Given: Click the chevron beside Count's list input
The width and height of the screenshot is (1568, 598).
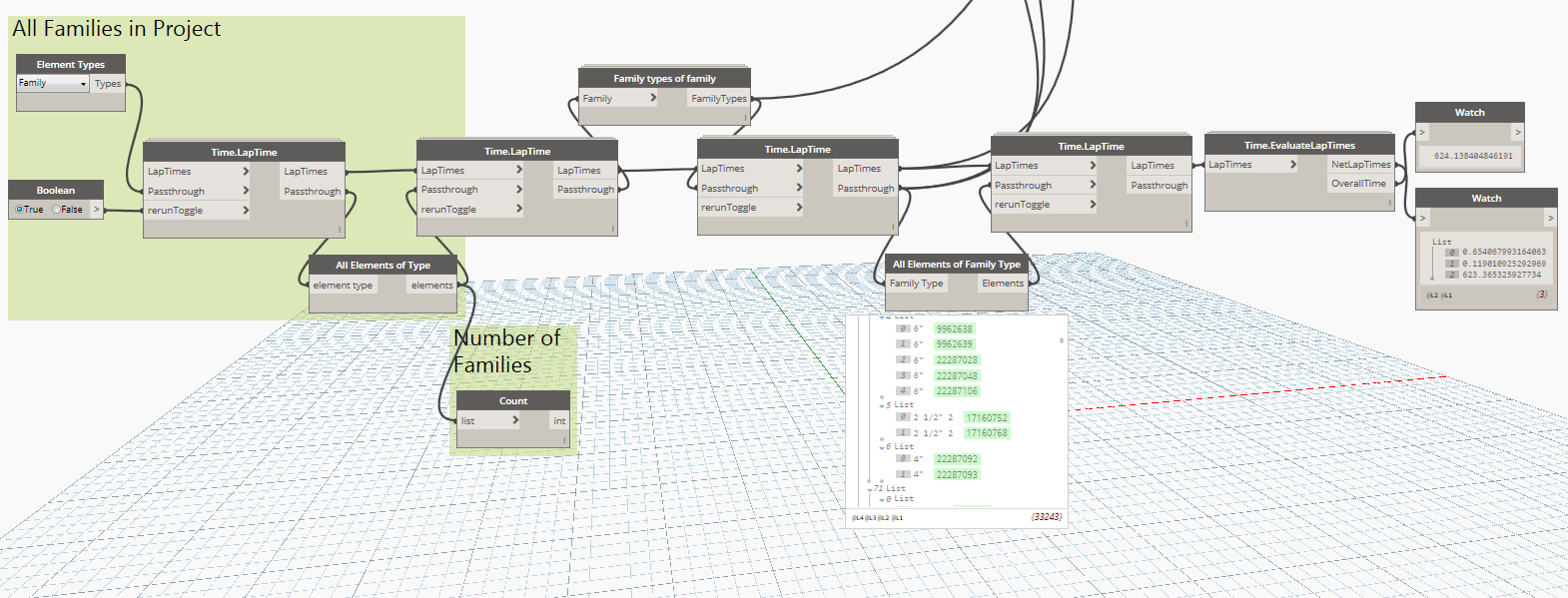Looking at the screenshot, I should (515, 420).
